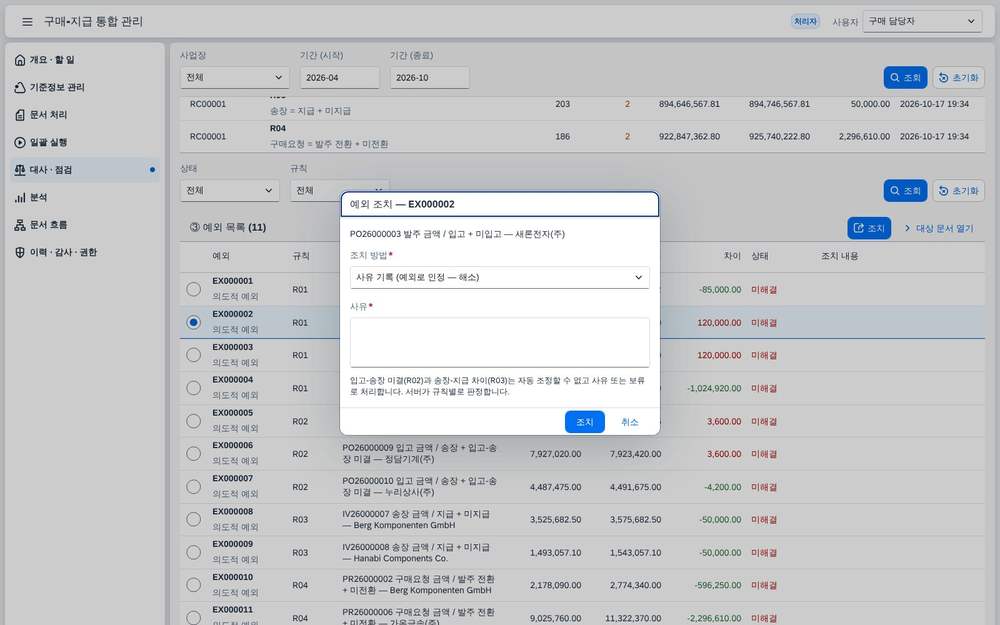Click the 기간 (시작) field 2026-04
Screen dimensions: 1000x625
point(339,78)
